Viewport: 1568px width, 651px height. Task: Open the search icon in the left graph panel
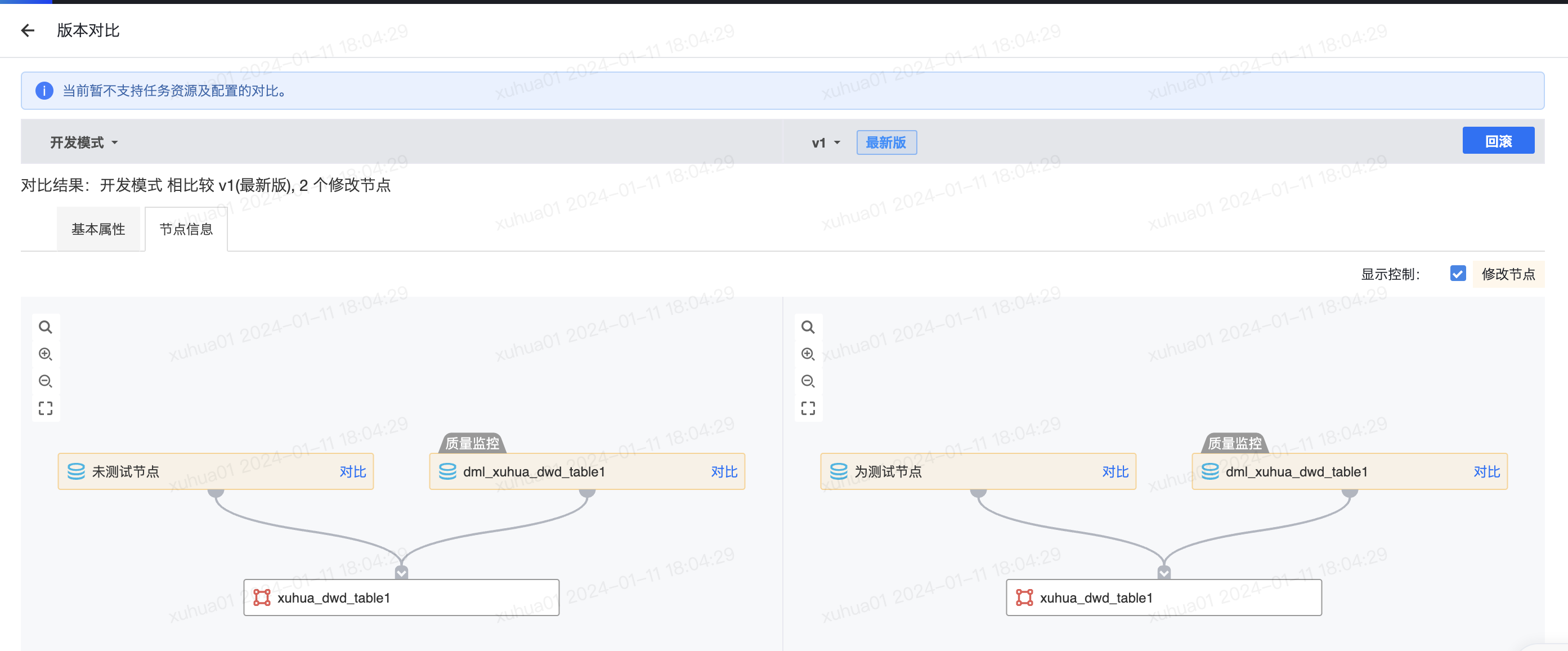pyautogui.click(x=46, y=327)
